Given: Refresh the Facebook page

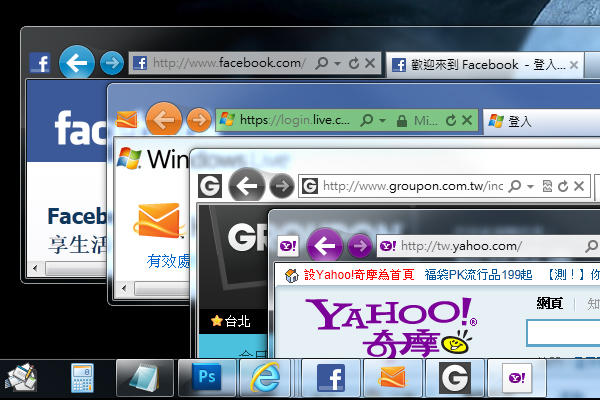Looking at the screenshot, I should point(354,63).
